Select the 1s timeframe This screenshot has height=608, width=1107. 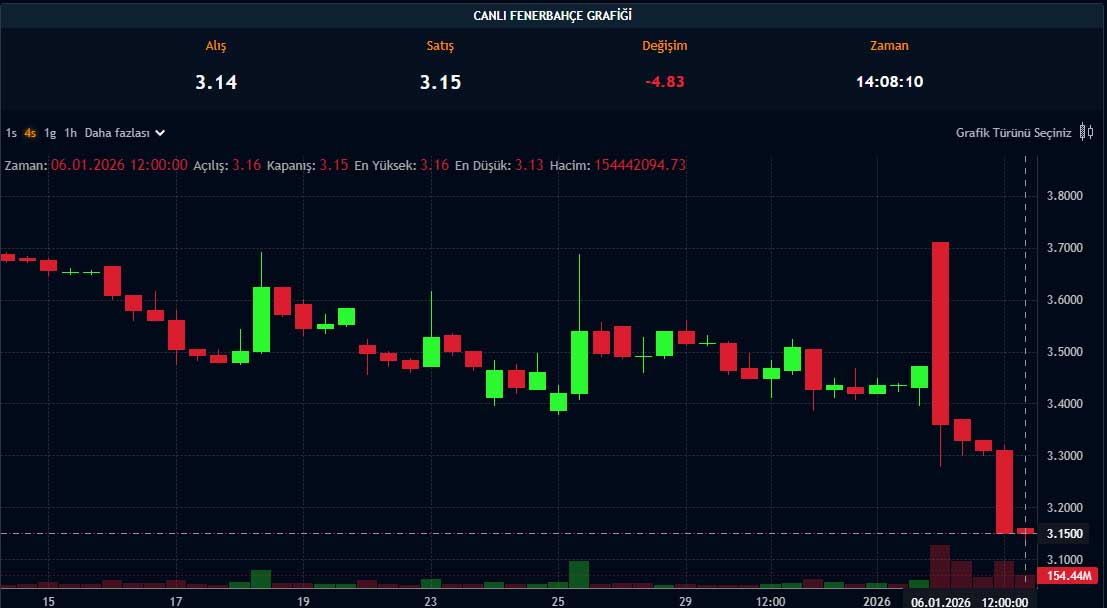pos(11,133)
